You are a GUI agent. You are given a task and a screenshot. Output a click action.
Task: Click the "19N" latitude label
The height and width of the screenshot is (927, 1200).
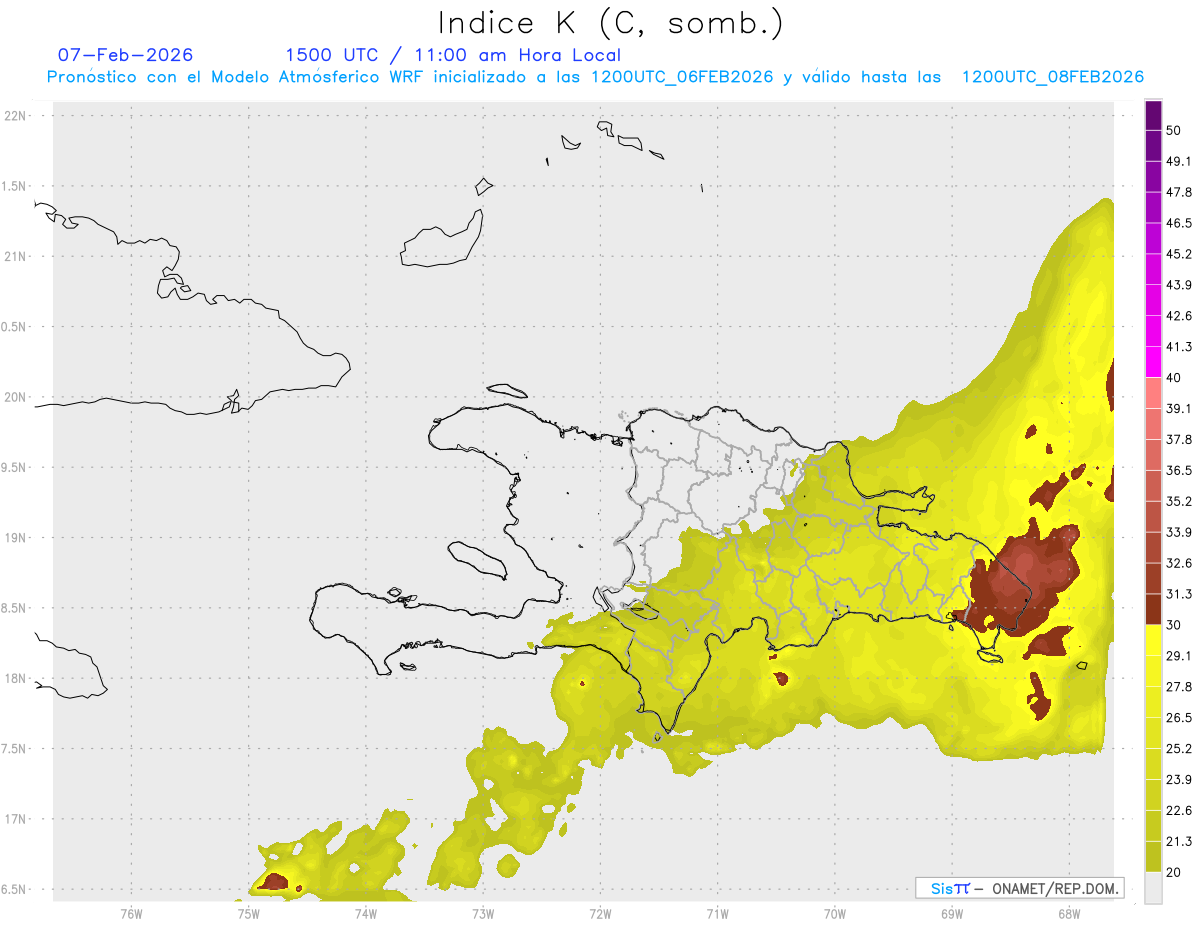(x=16, y=538)
